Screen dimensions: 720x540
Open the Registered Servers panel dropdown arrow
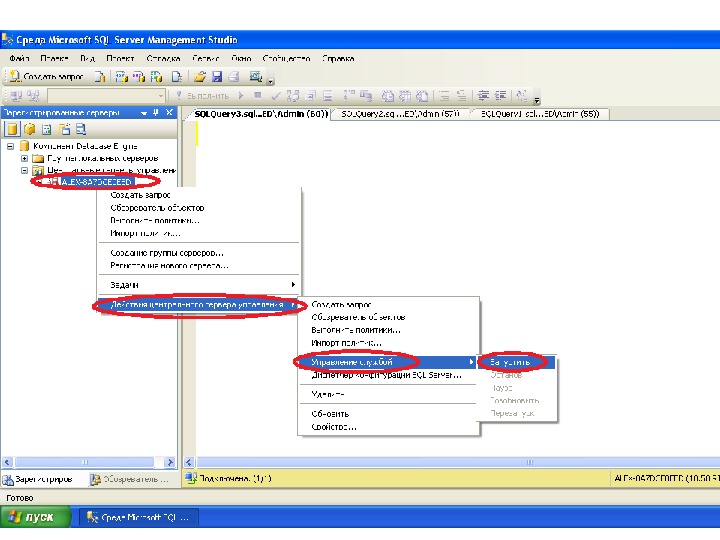click(144, 113)
